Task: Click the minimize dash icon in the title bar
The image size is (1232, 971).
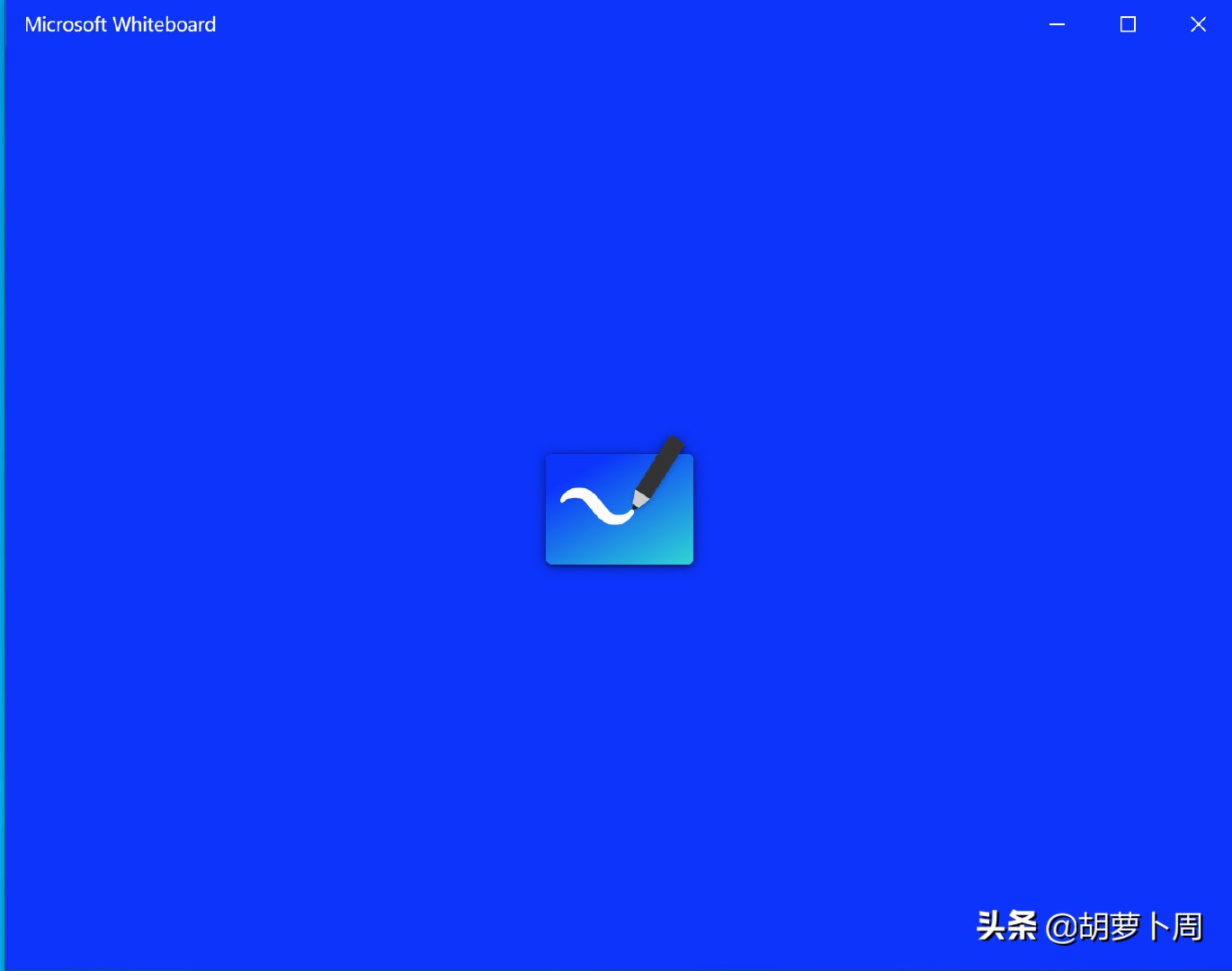Action: pos(1057,24)
